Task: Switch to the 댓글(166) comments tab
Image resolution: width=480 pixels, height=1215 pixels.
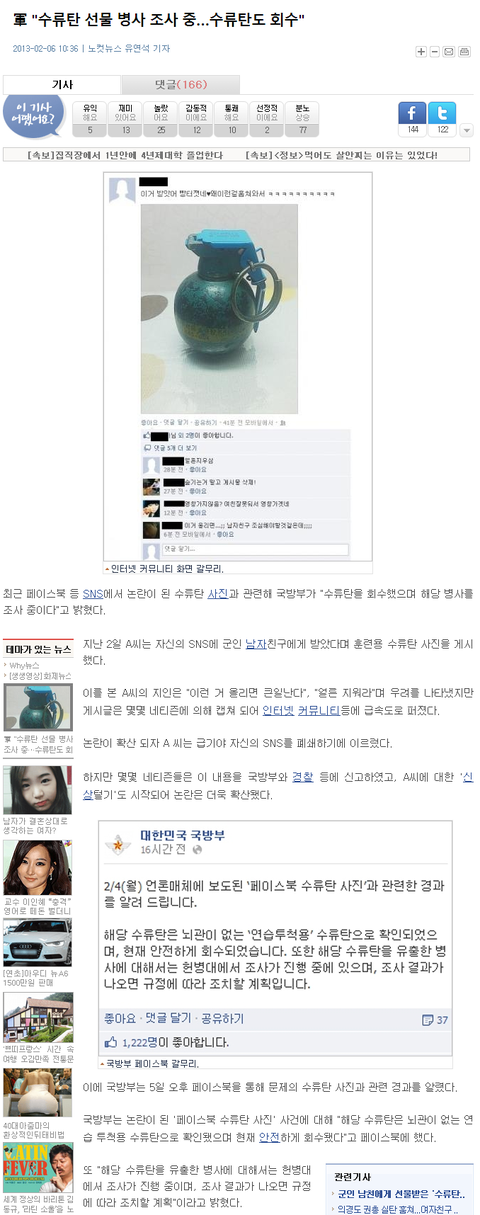Action: point(181,85)
